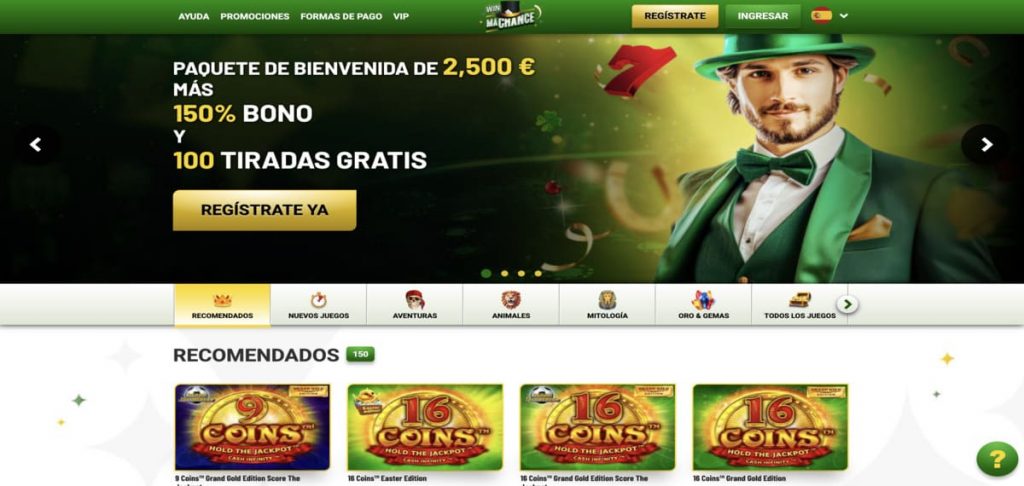This screenshot has width=1024, height=486.
Task: Go to next banner slide arrow
Action: 986,144
